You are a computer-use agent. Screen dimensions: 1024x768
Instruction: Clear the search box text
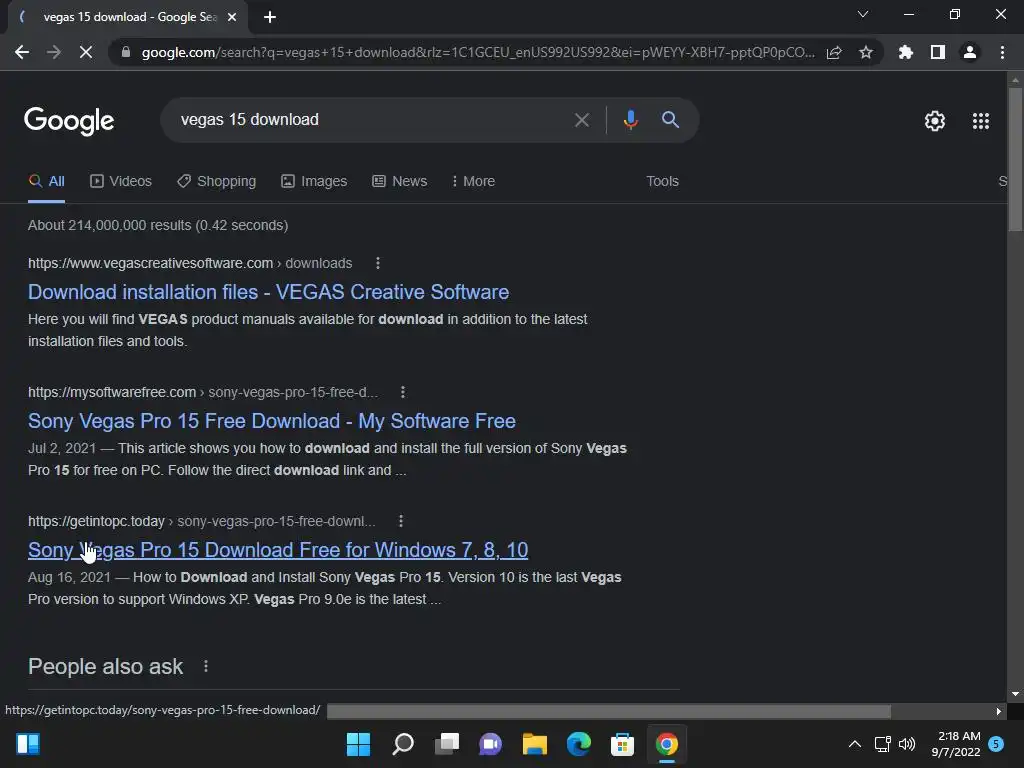pos(581,120)
